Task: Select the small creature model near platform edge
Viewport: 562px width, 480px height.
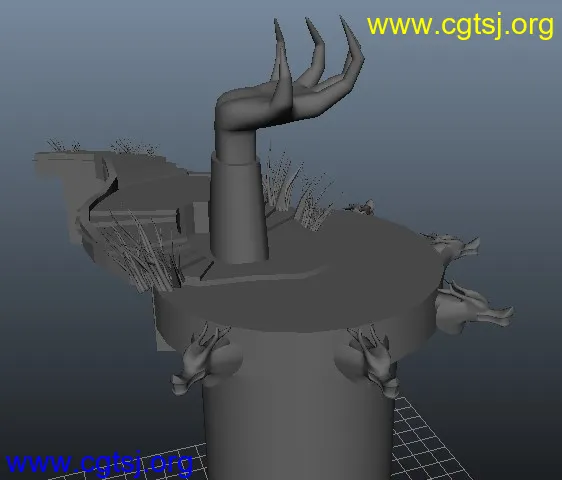Action: (361, 207)
